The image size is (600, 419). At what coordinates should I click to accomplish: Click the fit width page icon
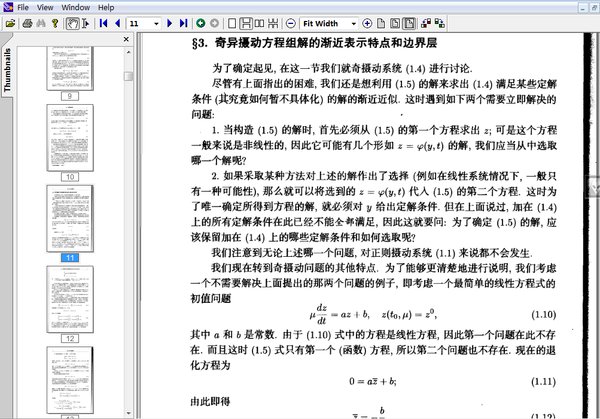point(409,23)
